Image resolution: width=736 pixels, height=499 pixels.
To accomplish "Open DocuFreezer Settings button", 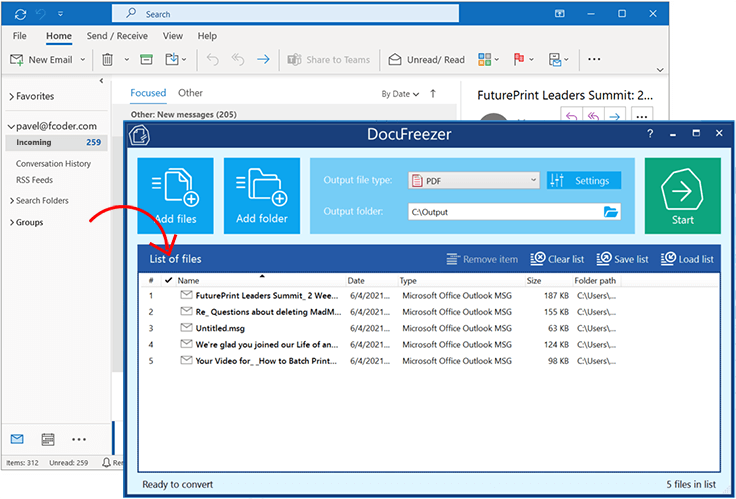I will [584, 180].
